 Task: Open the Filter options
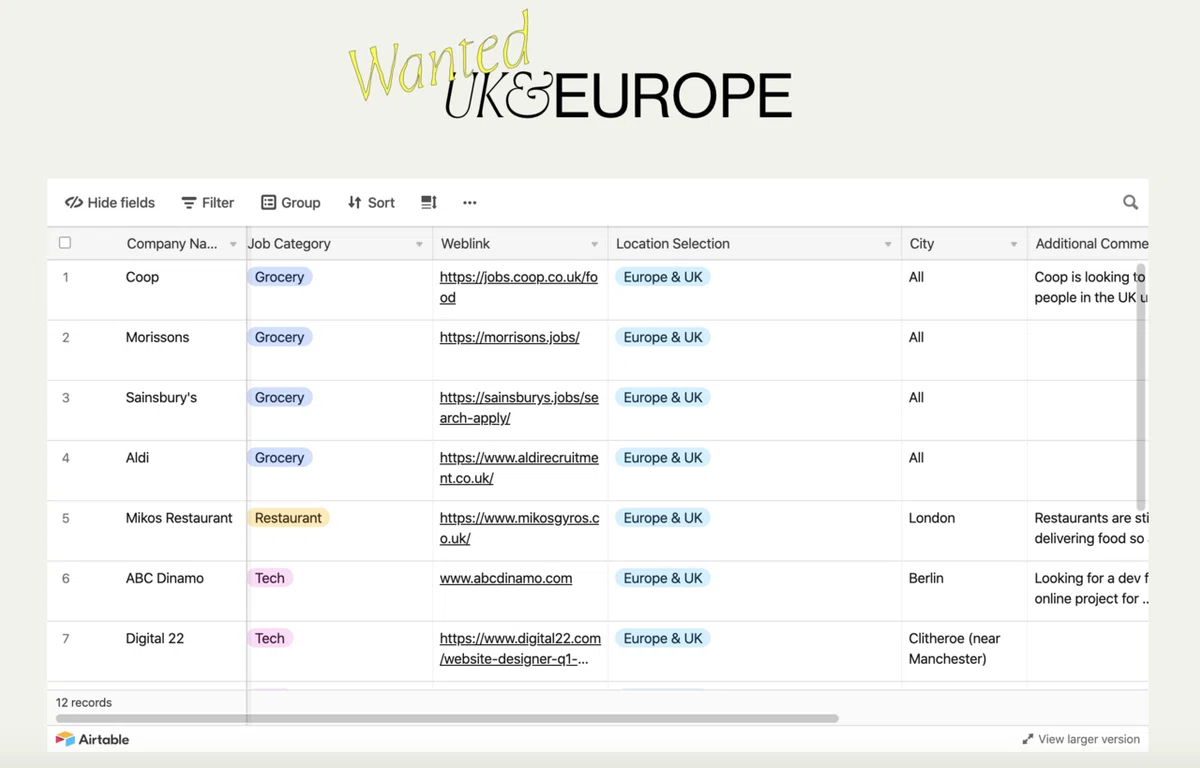pos(207,202)
